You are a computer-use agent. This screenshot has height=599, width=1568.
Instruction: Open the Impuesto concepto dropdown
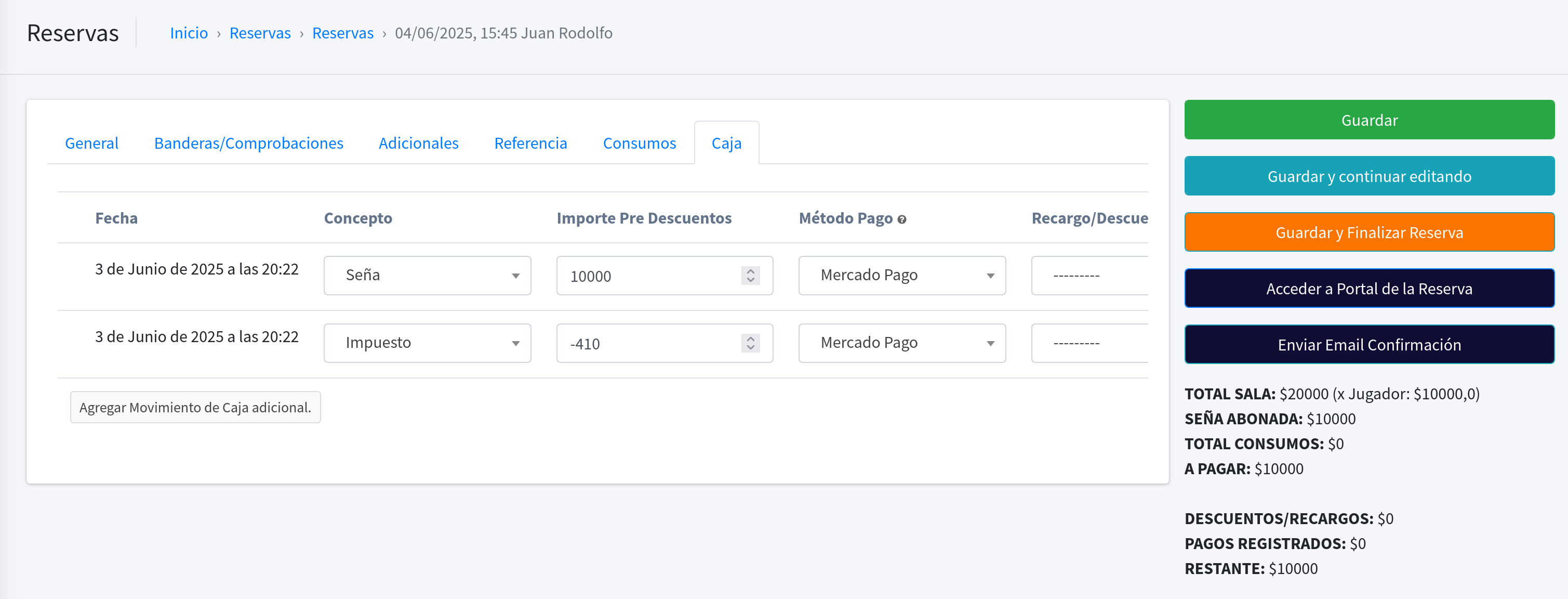click(427, 343)
